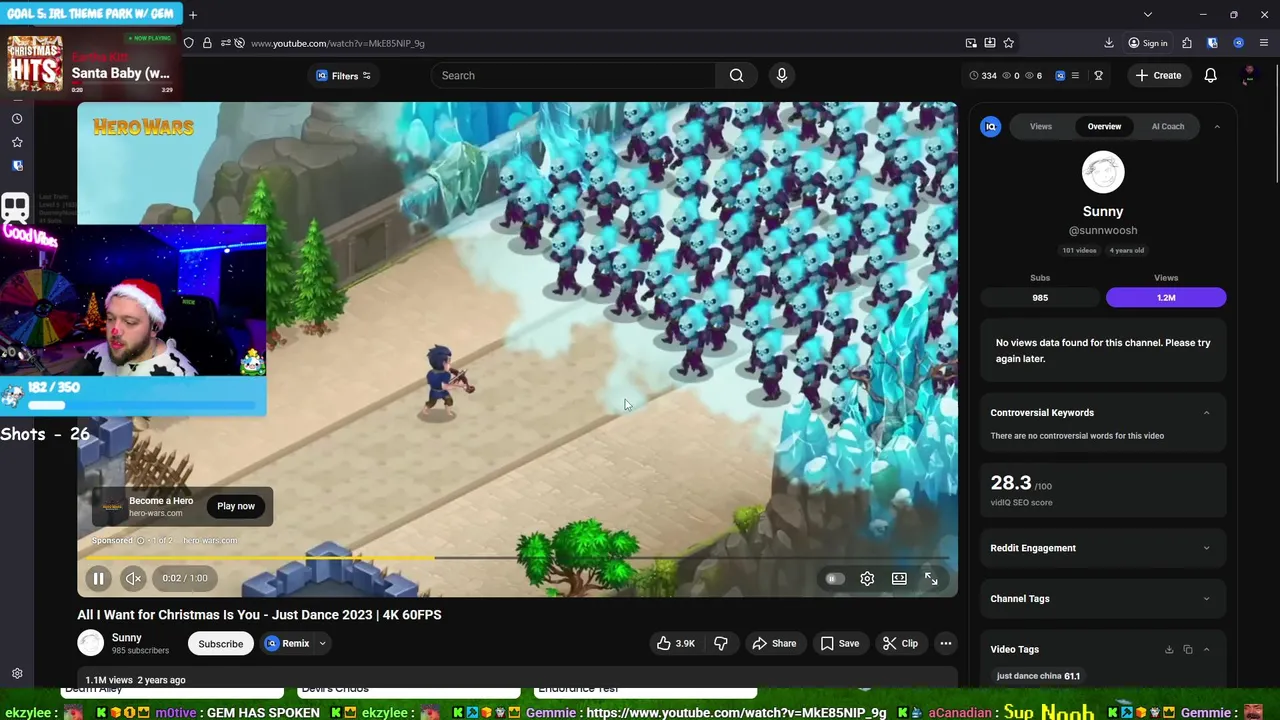Open the player settings gear
The height and width of the screenshot is (720, 1280).
(x=867, y=579)
